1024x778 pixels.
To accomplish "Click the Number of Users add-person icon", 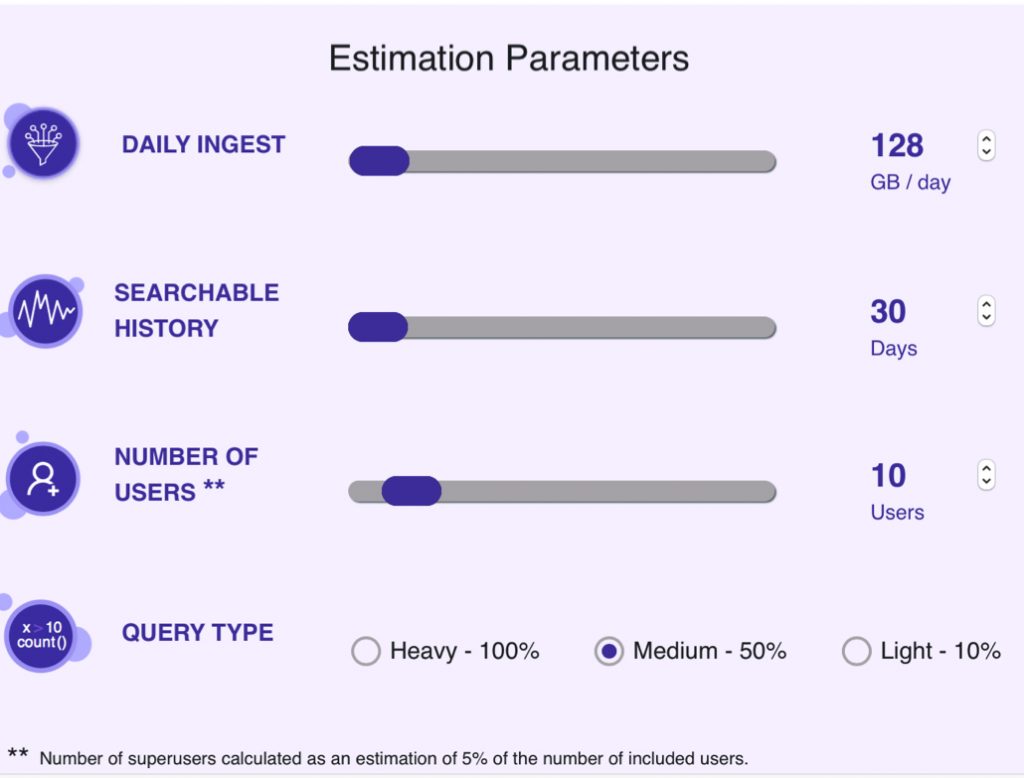I will pos(42,478).
